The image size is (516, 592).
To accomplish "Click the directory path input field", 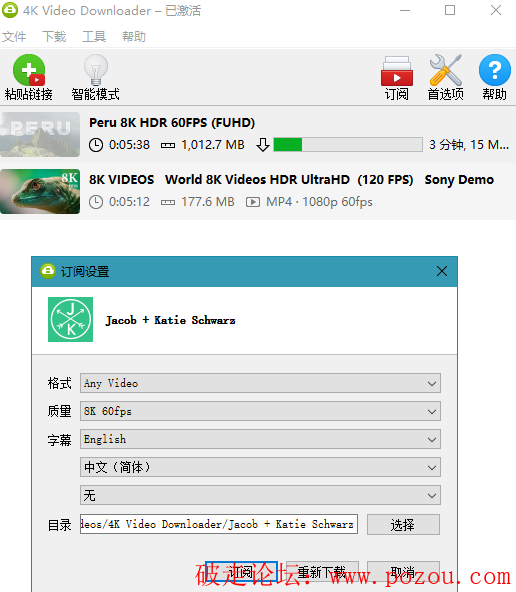I will click(219, 524).
